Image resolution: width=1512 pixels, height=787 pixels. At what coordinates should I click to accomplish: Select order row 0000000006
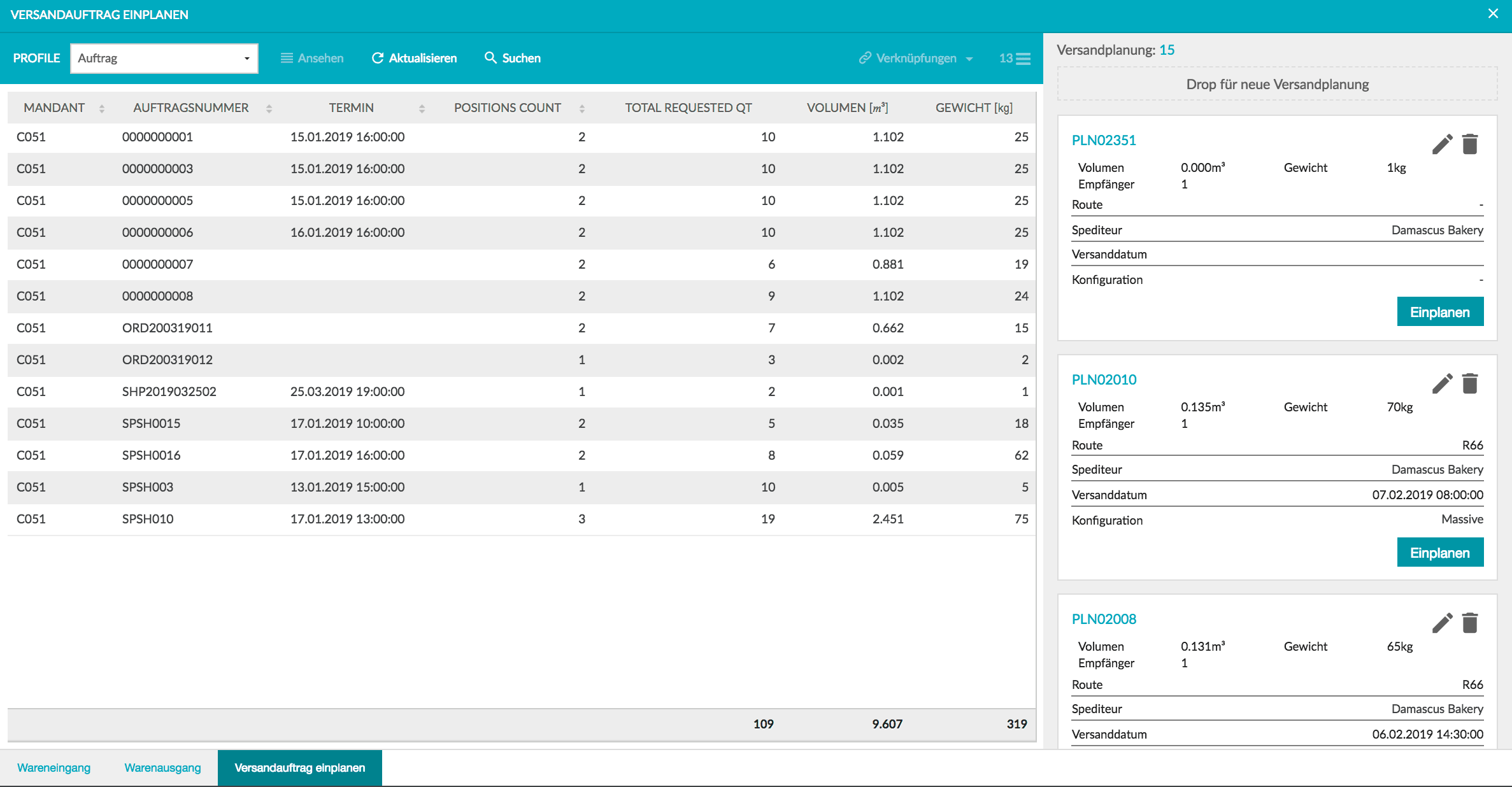pos(522,232)
